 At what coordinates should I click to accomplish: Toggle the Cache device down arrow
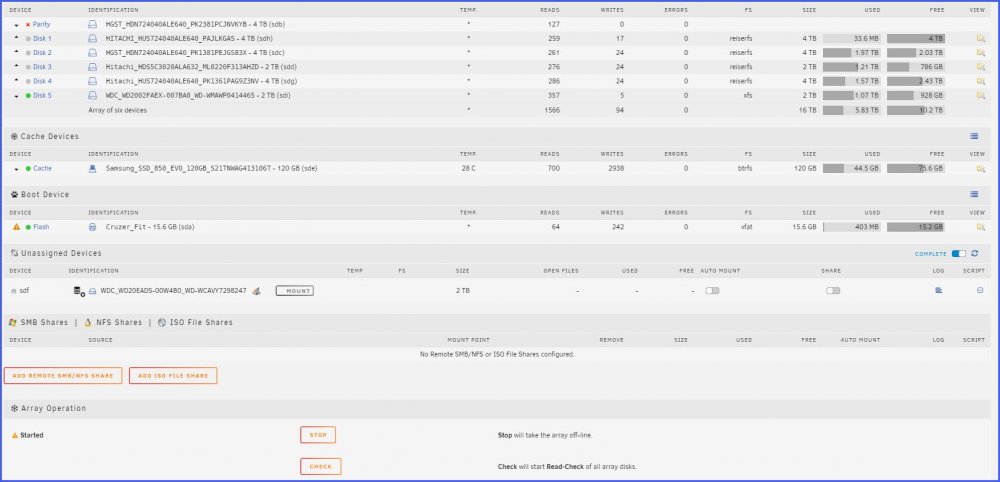16,170
